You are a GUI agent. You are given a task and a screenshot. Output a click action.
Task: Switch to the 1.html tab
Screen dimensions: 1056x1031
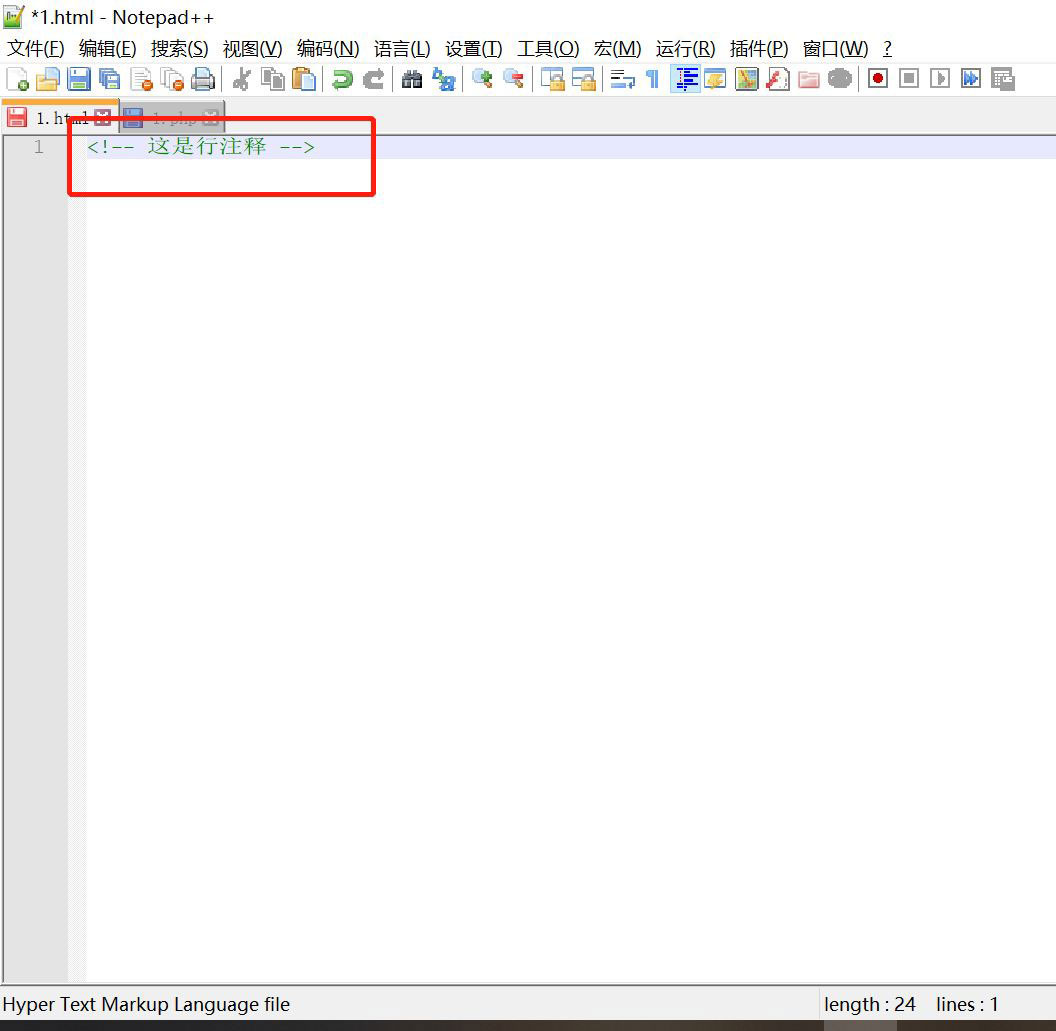click(x=60, y=118)
